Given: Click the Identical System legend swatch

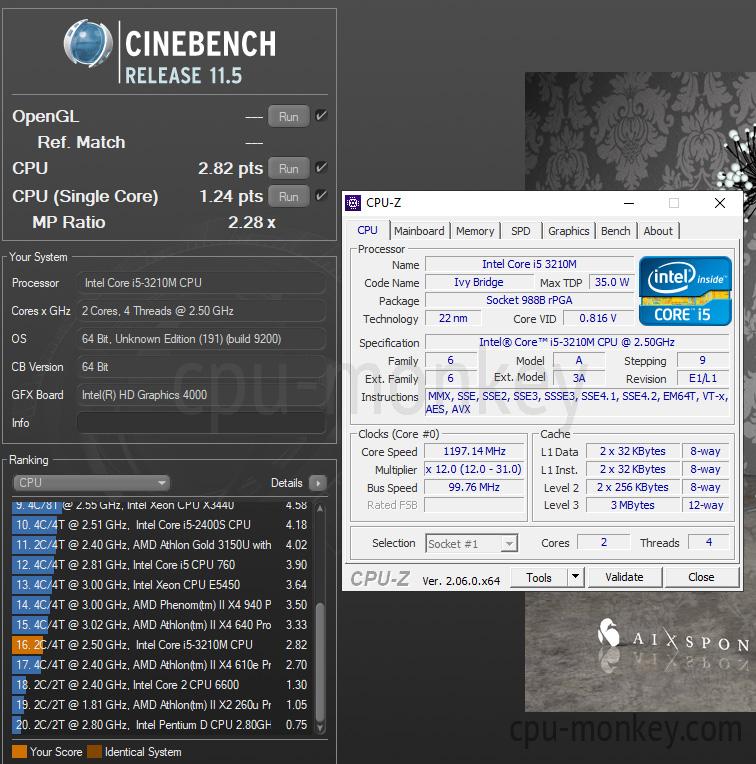Looking at the screenshot, I should click(x=94, y=751).
